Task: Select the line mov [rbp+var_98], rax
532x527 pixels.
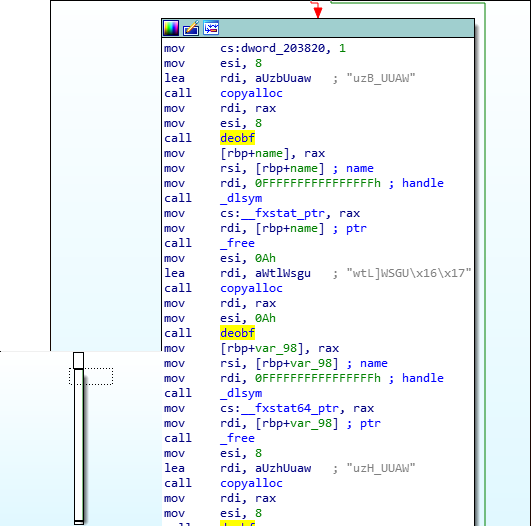Action: (251, 349)
